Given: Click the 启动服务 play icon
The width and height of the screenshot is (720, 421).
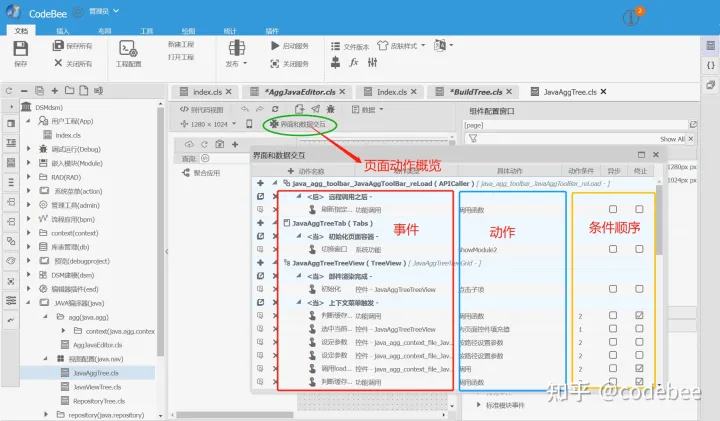Looking at the screenshot, I should point(275,45).
